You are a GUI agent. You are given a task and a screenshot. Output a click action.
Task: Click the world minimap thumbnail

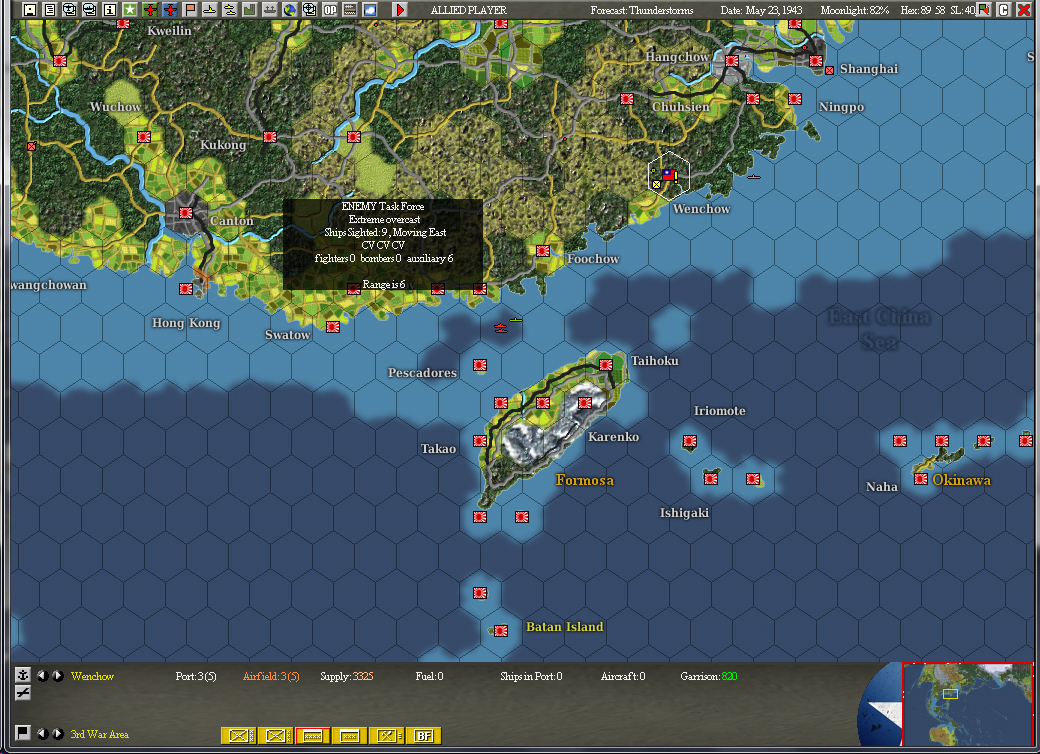(x=968, y=704)
